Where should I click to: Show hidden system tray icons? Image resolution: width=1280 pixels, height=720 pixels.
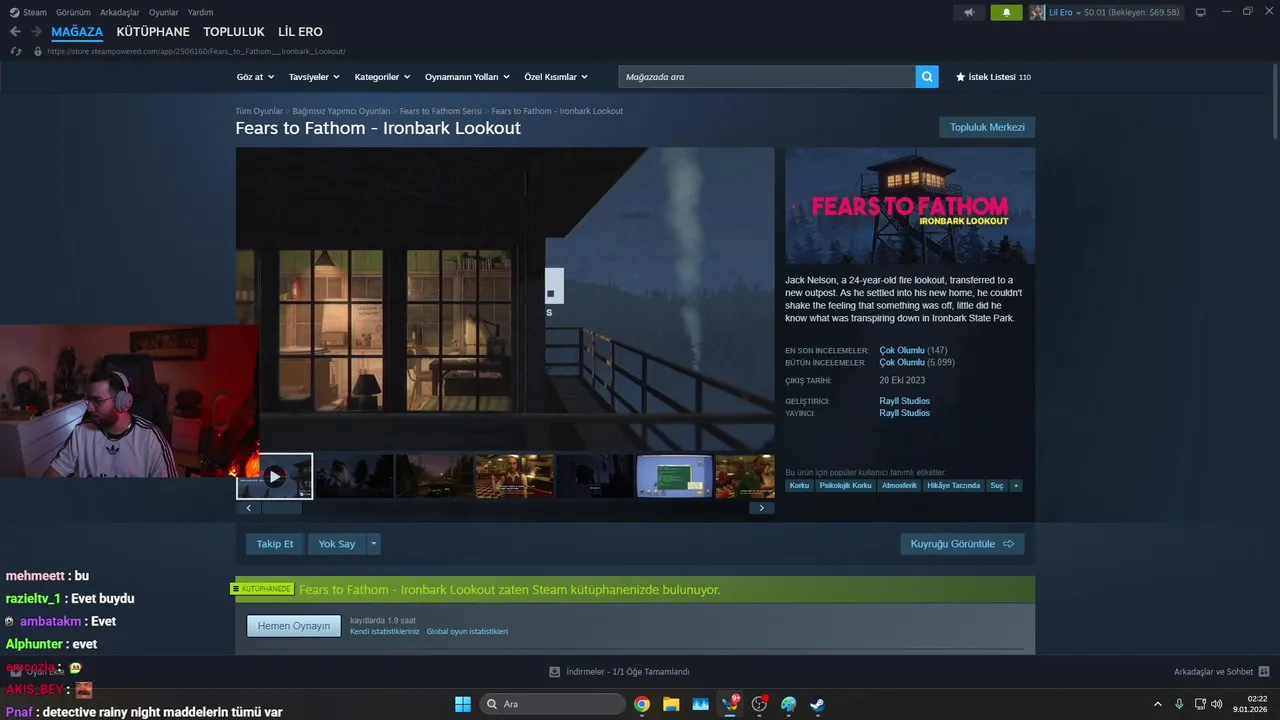coord(1158,704)
